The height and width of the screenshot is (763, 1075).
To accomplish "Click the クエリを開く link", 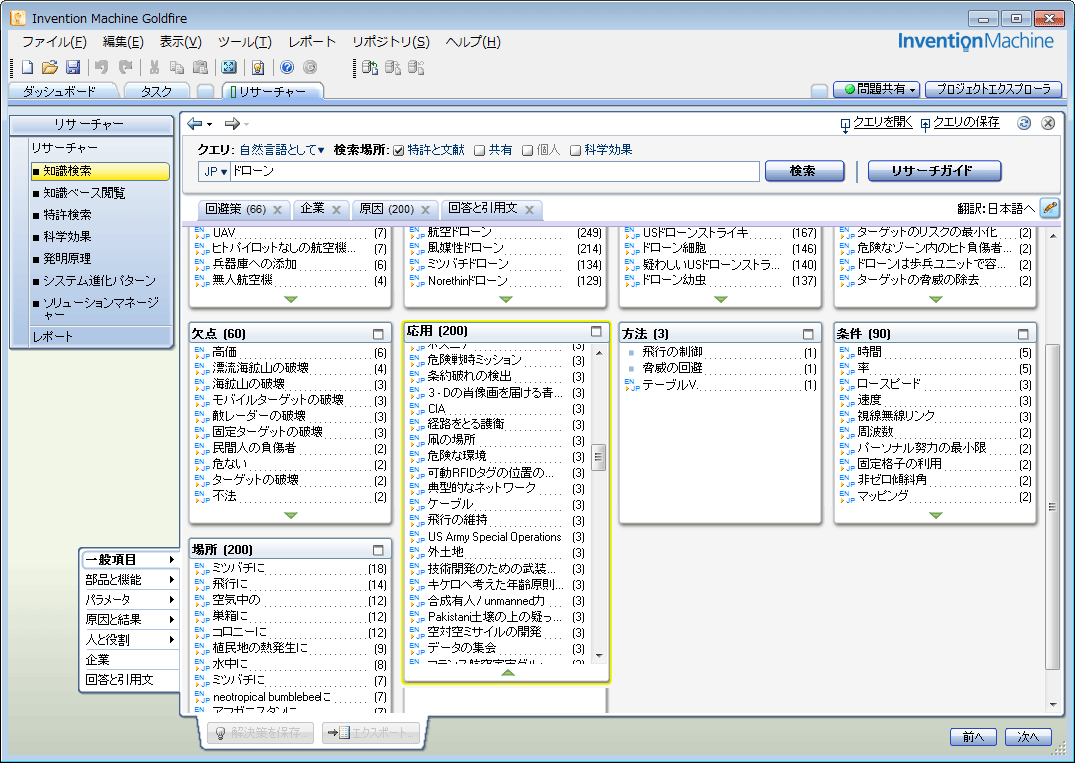I will click(882, 122).
